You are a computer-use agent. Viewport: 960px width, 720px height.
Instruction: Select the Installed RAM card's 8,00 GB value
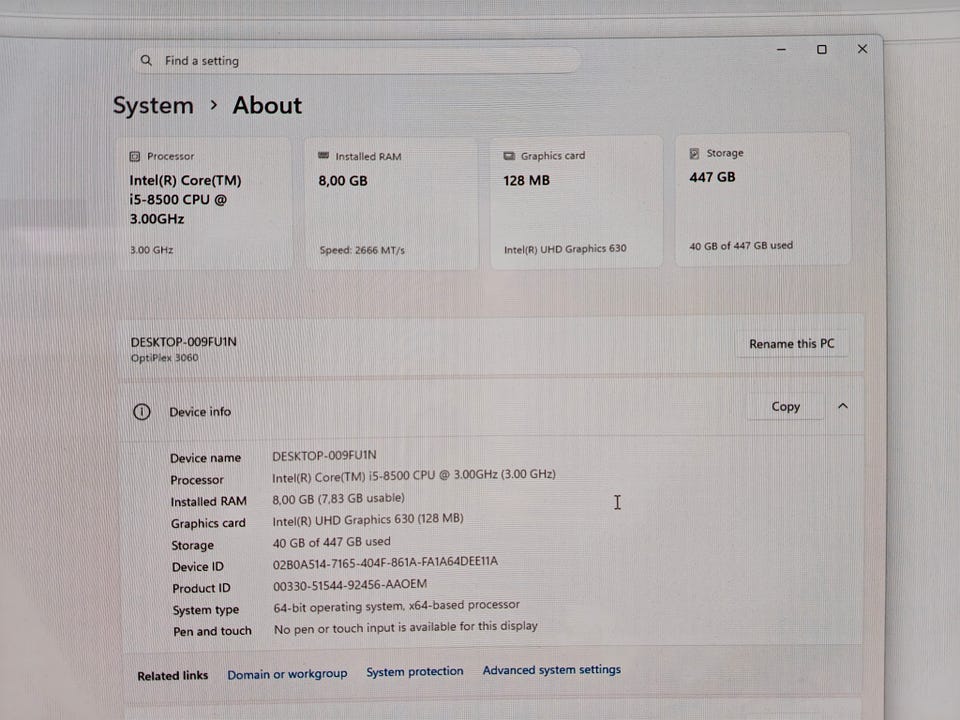342,181
